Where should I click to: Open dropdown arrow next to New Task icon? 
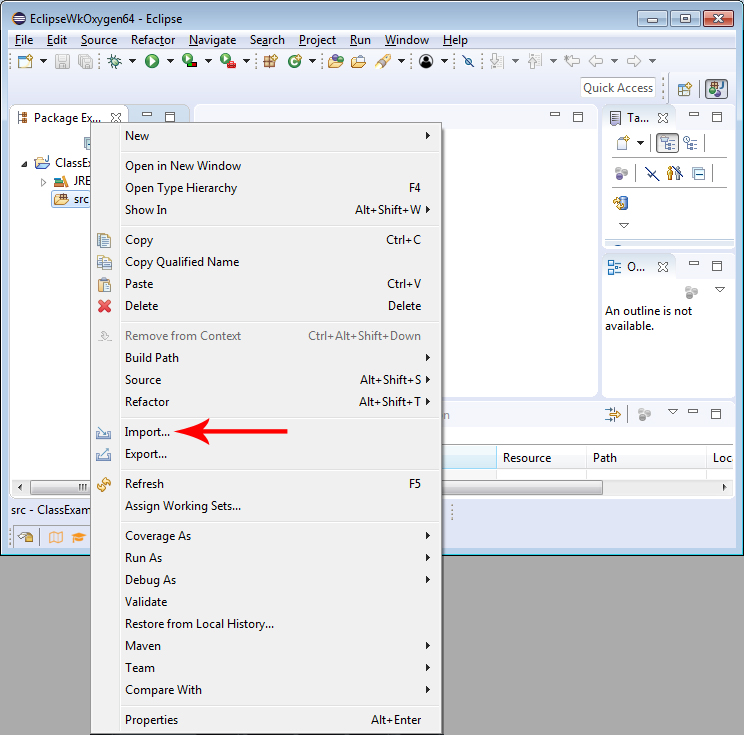(640, 143)
